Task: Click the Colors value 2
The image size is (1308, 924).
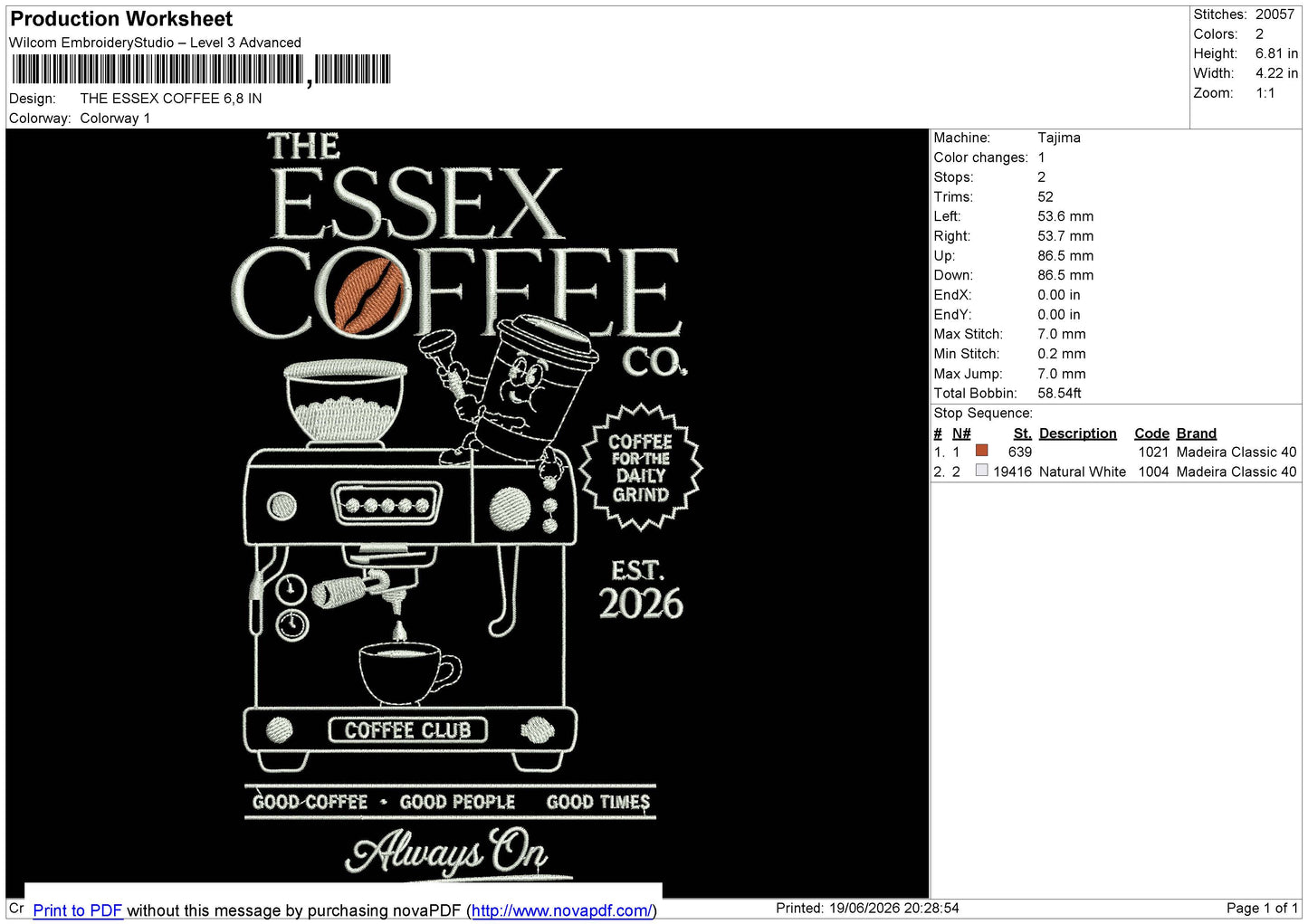Action: pos(1260,34)
